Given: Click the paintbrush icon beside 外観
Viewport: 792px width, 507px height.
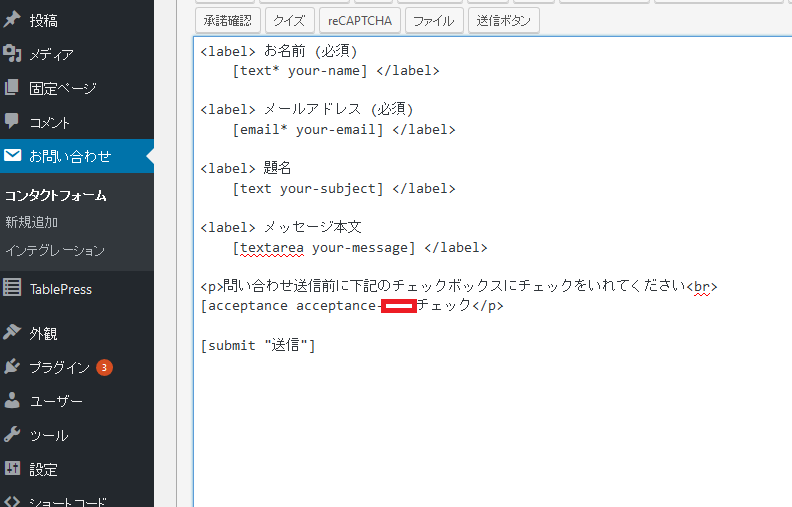Looking at the screenshot, I should click(x=12, y=333).
